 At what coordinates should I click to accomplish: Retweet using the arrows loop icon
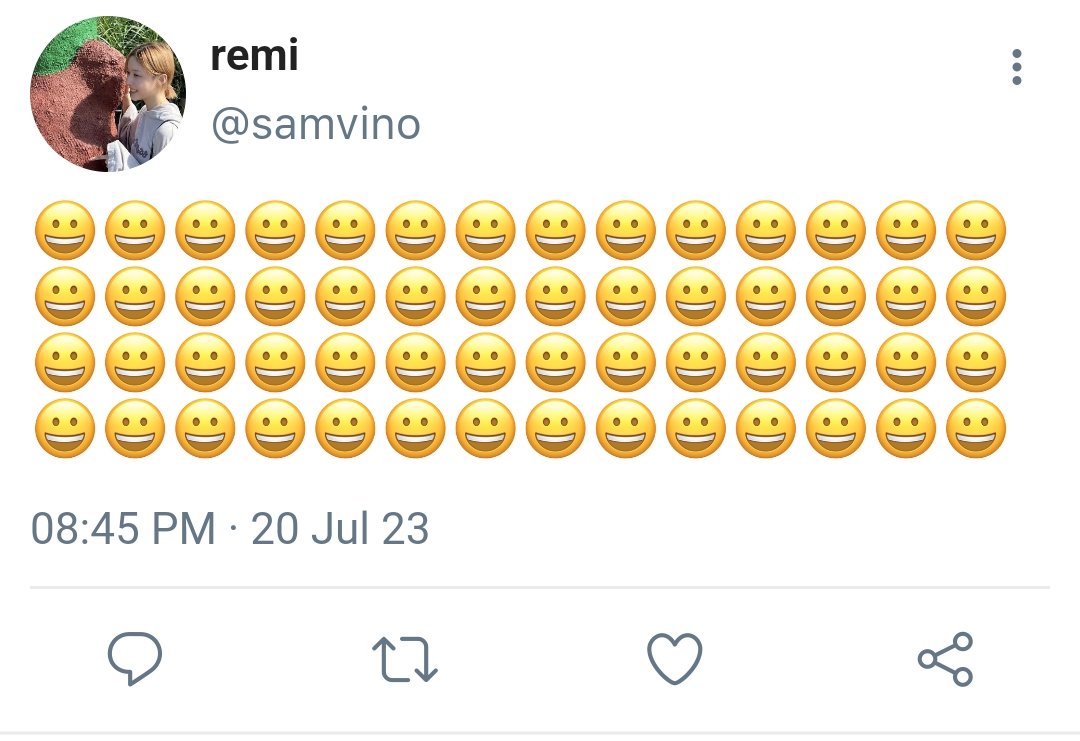(405, 659)
